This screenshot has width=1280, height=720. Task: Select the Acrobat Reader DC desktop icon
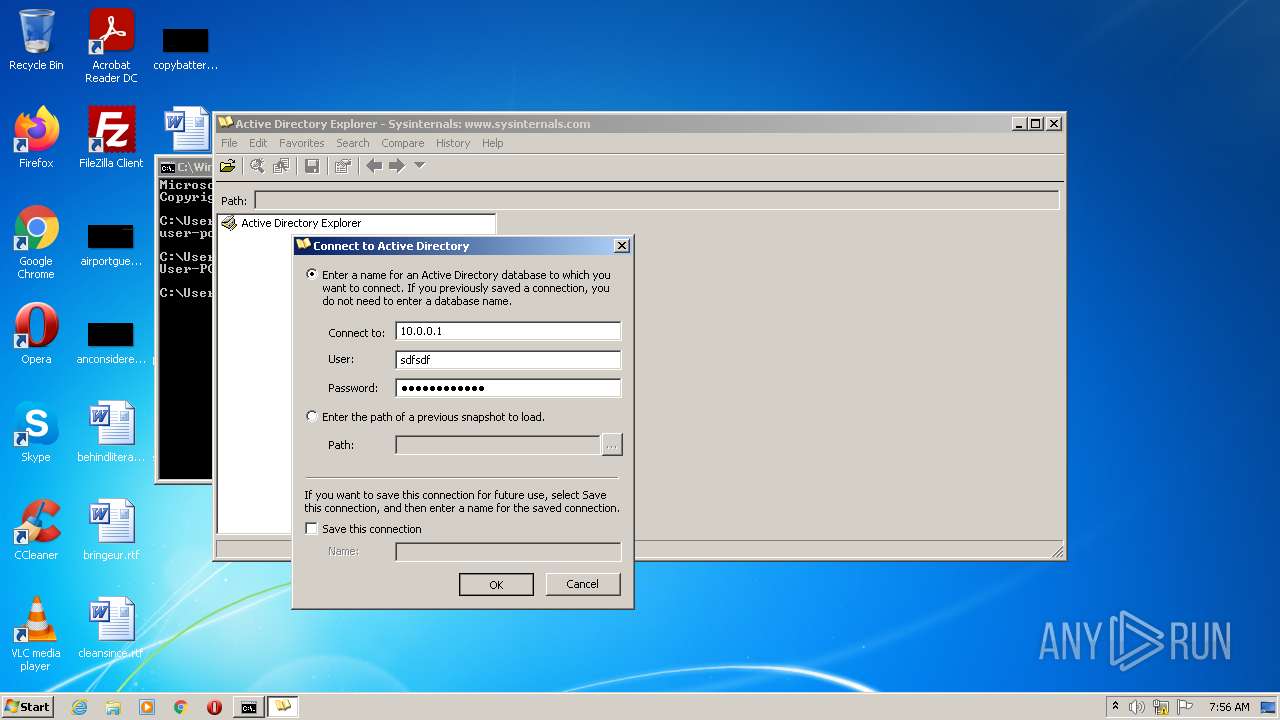pos(111,47)
